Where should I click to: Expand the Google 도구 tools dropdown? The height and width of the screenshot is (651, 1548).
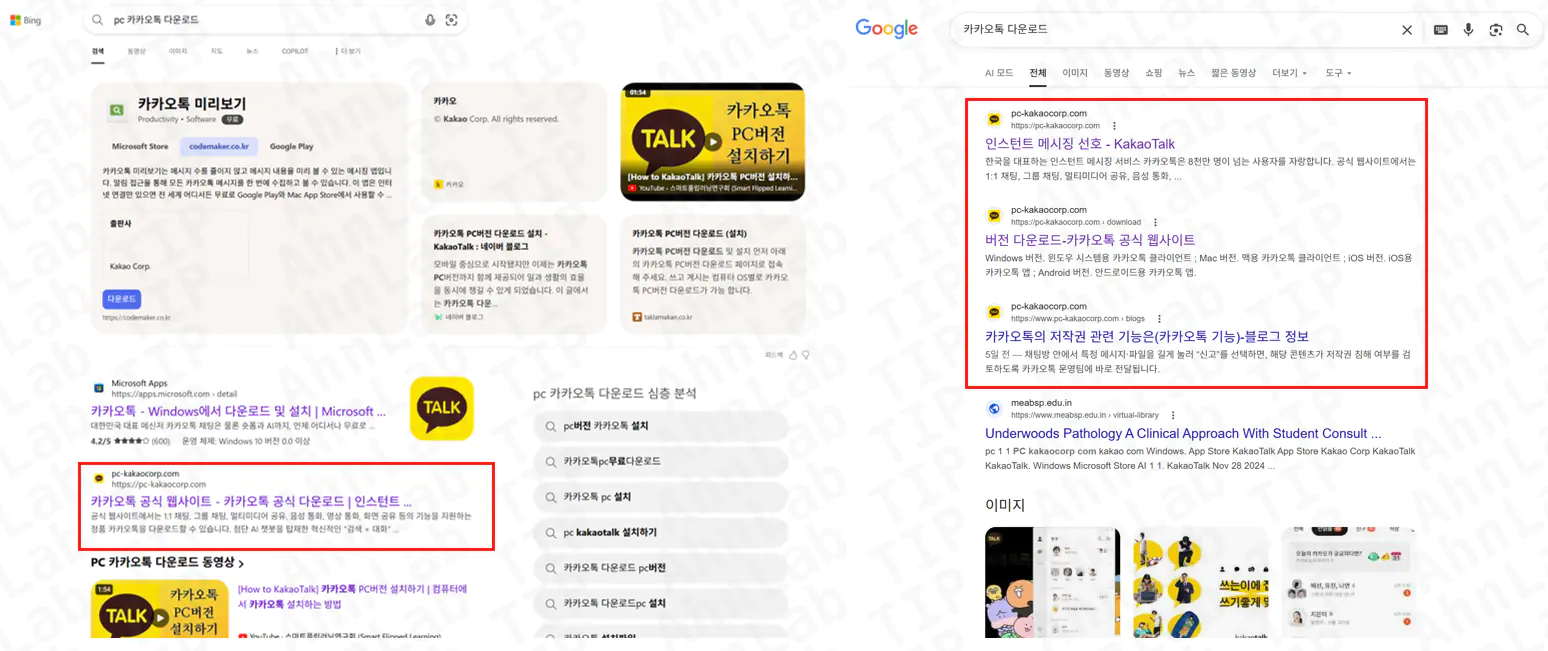click(1338, 73)
